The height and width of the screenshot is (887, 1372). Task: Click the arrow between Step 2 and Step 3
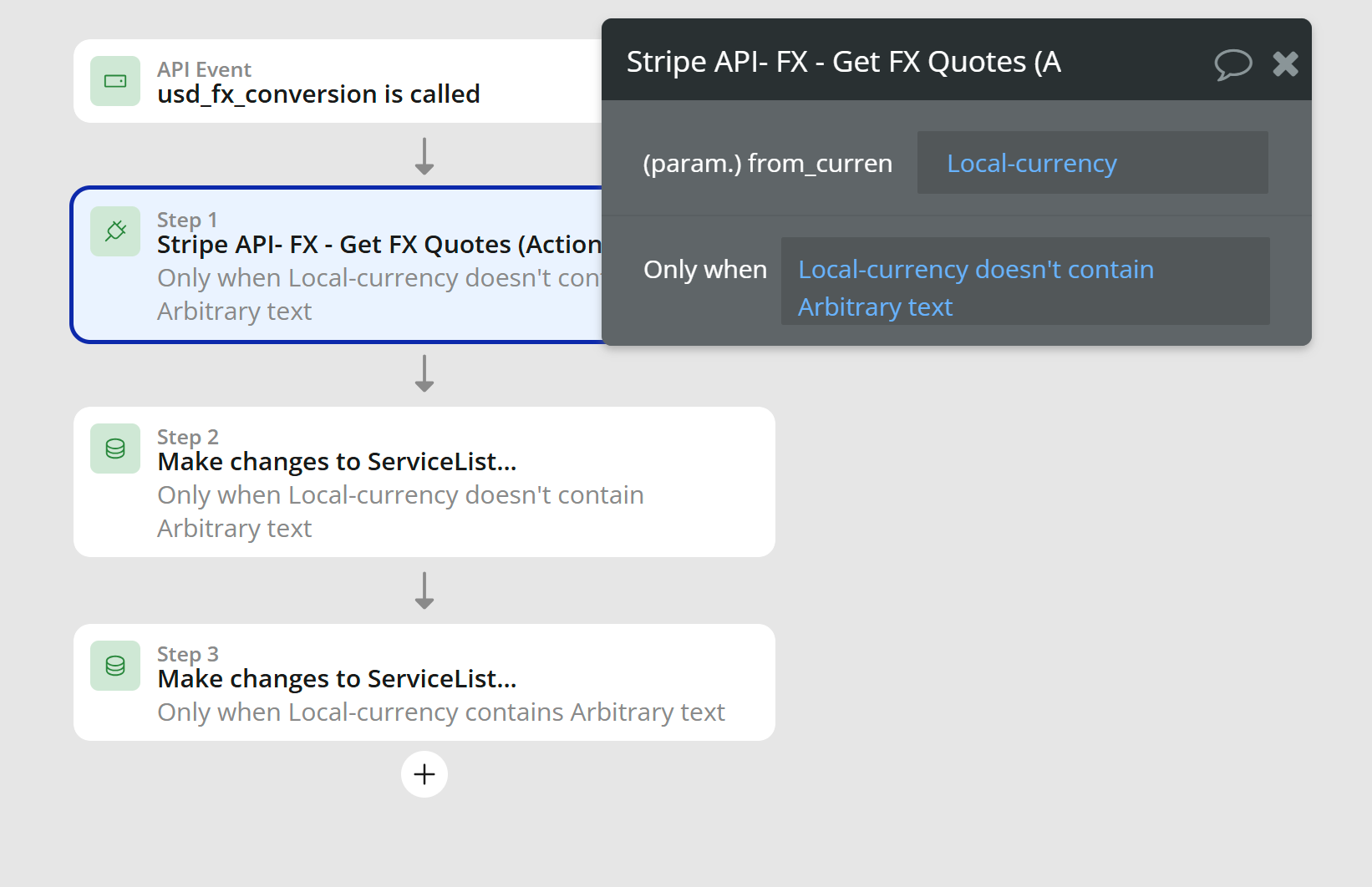click(424, 590)
